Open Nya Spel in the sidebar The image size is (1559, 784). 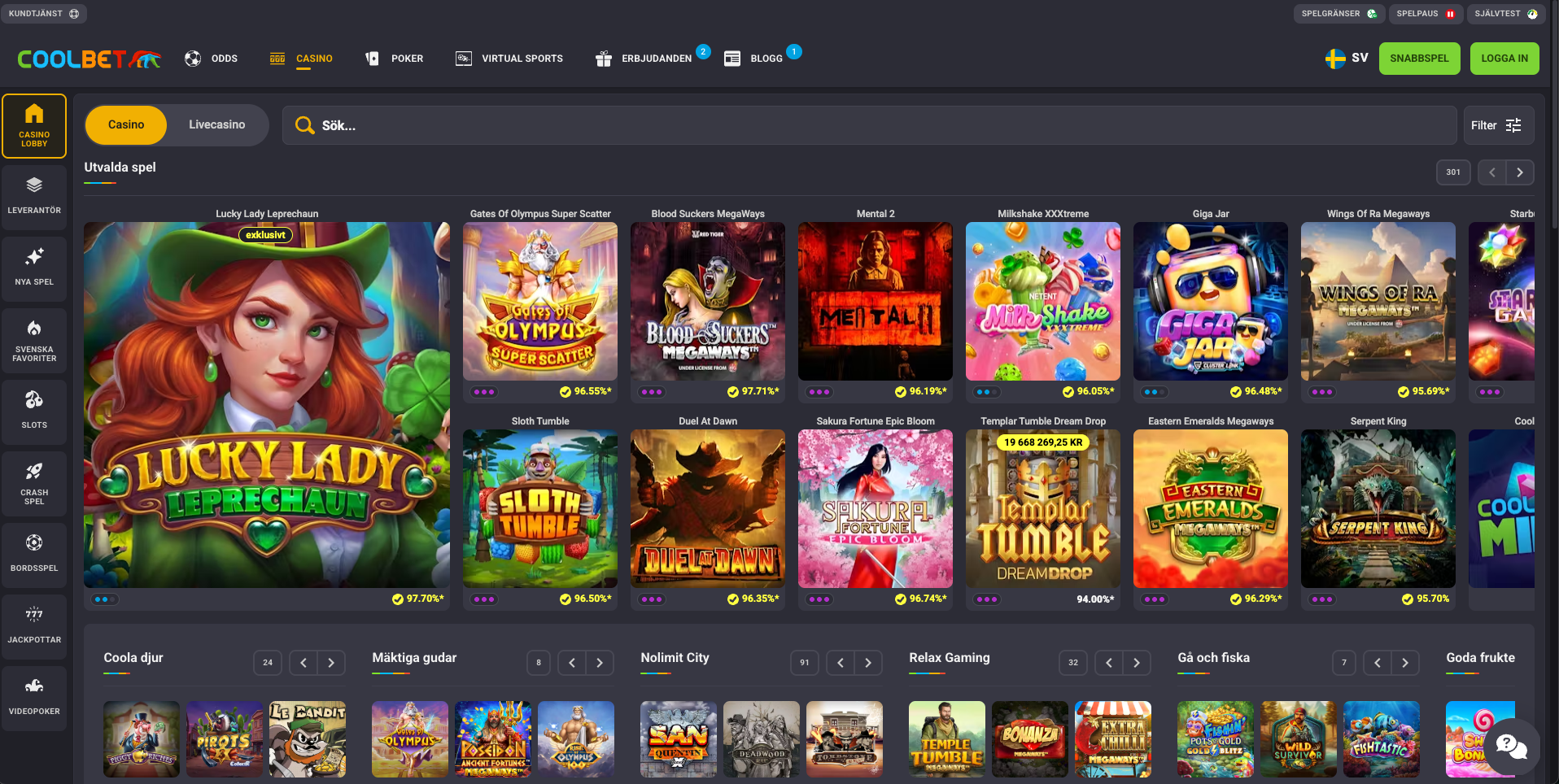pos(34,268)
